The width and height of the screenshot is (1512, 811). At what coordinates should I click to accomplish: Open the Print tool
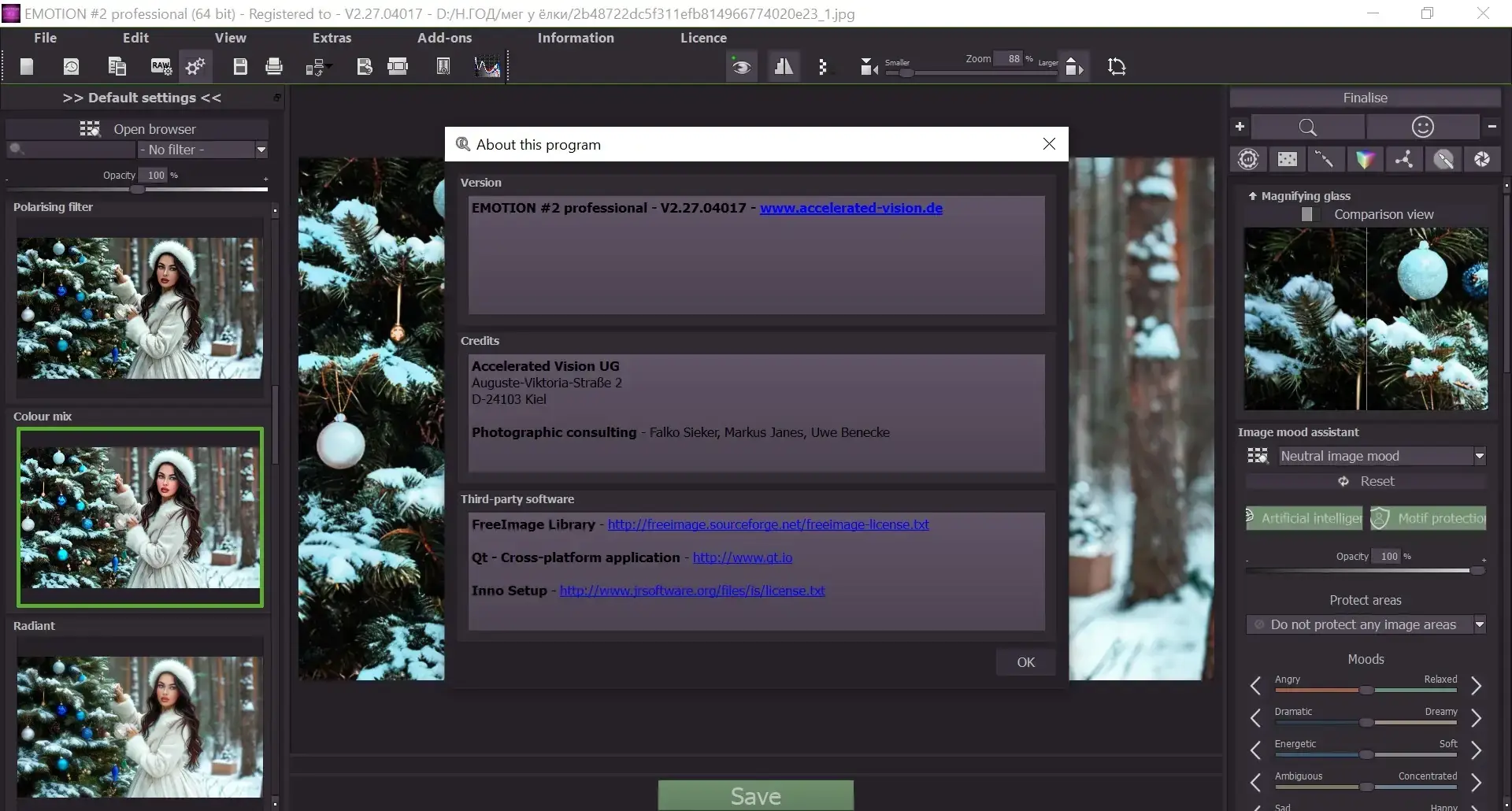(x=273, y=66)
